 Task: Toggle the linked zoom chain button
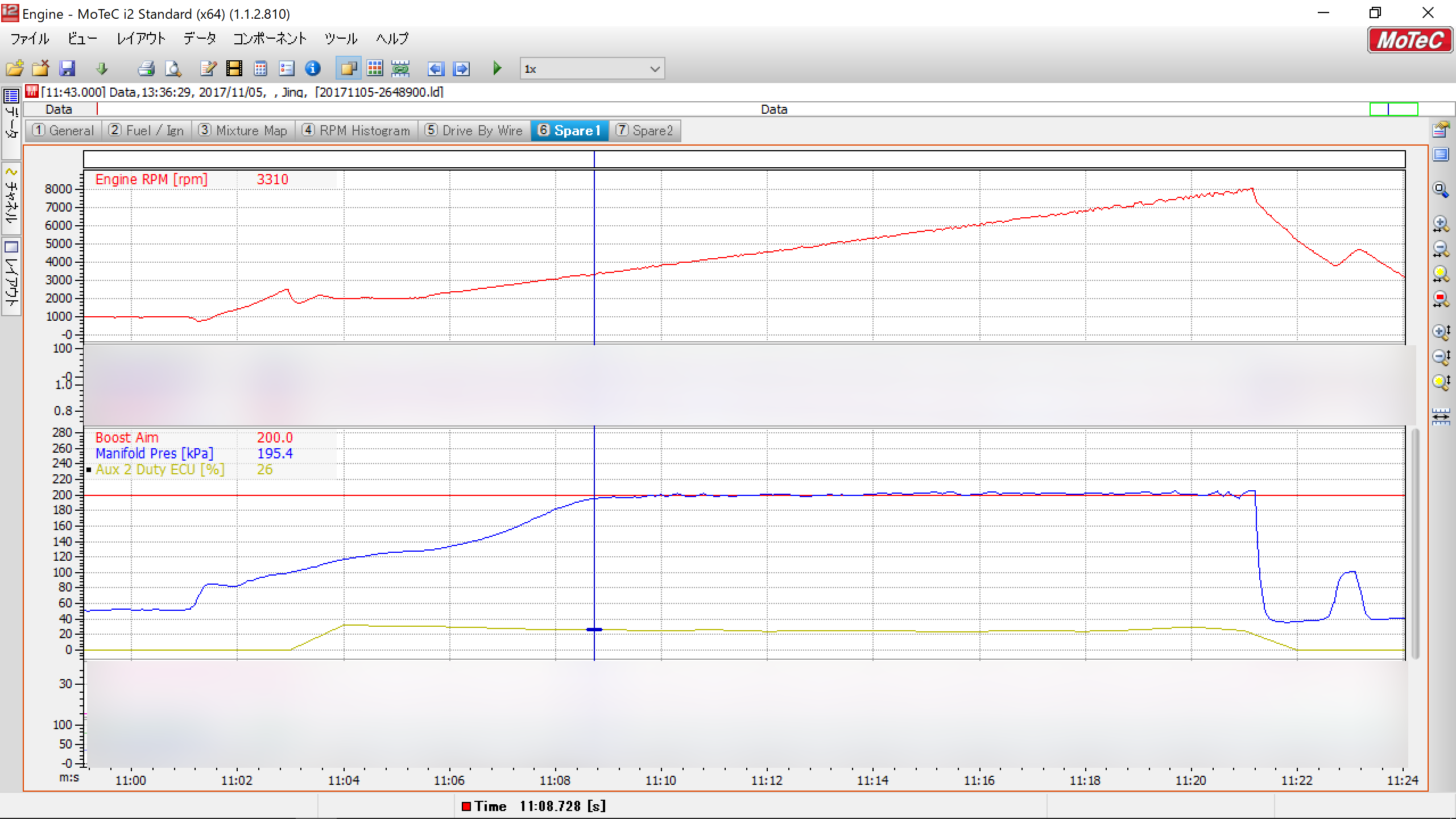pyautogui.click(x=400, y=69)
